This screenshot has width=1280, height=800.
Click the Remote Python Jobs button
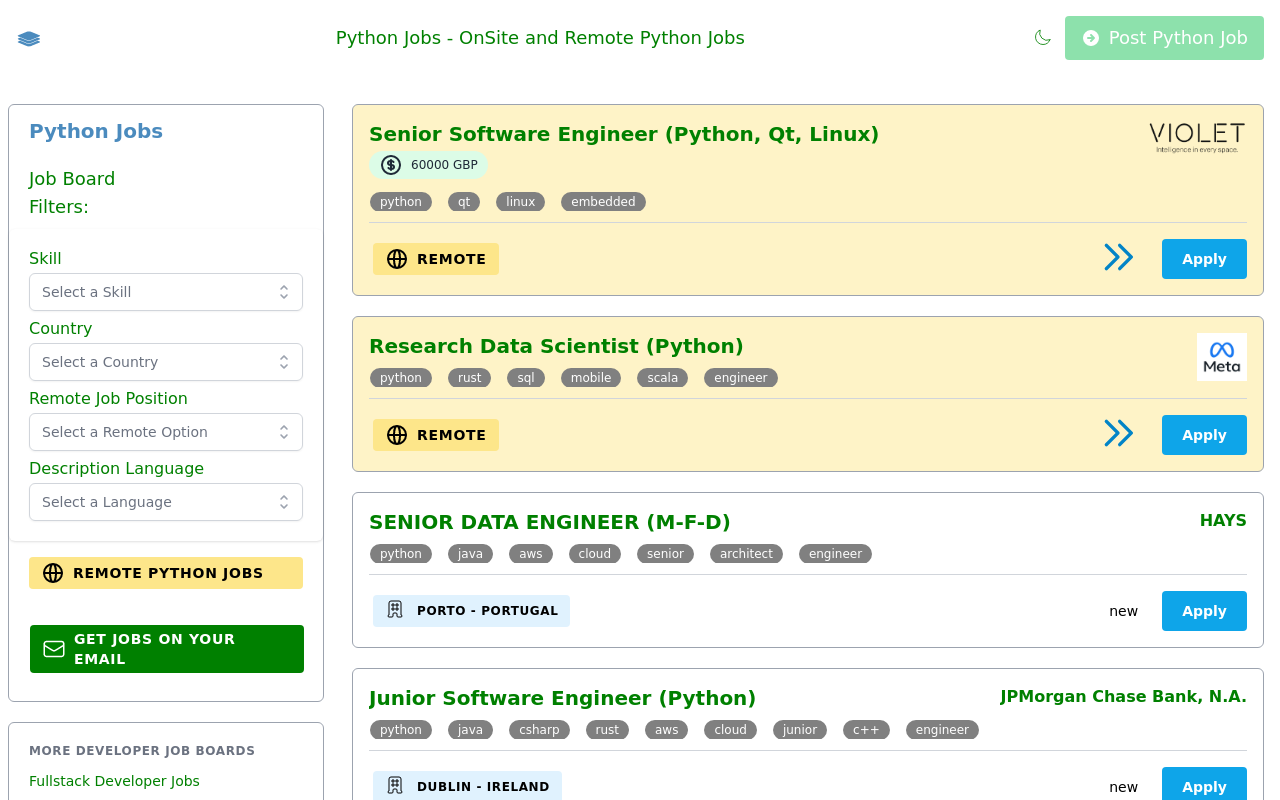click(166, 573)
